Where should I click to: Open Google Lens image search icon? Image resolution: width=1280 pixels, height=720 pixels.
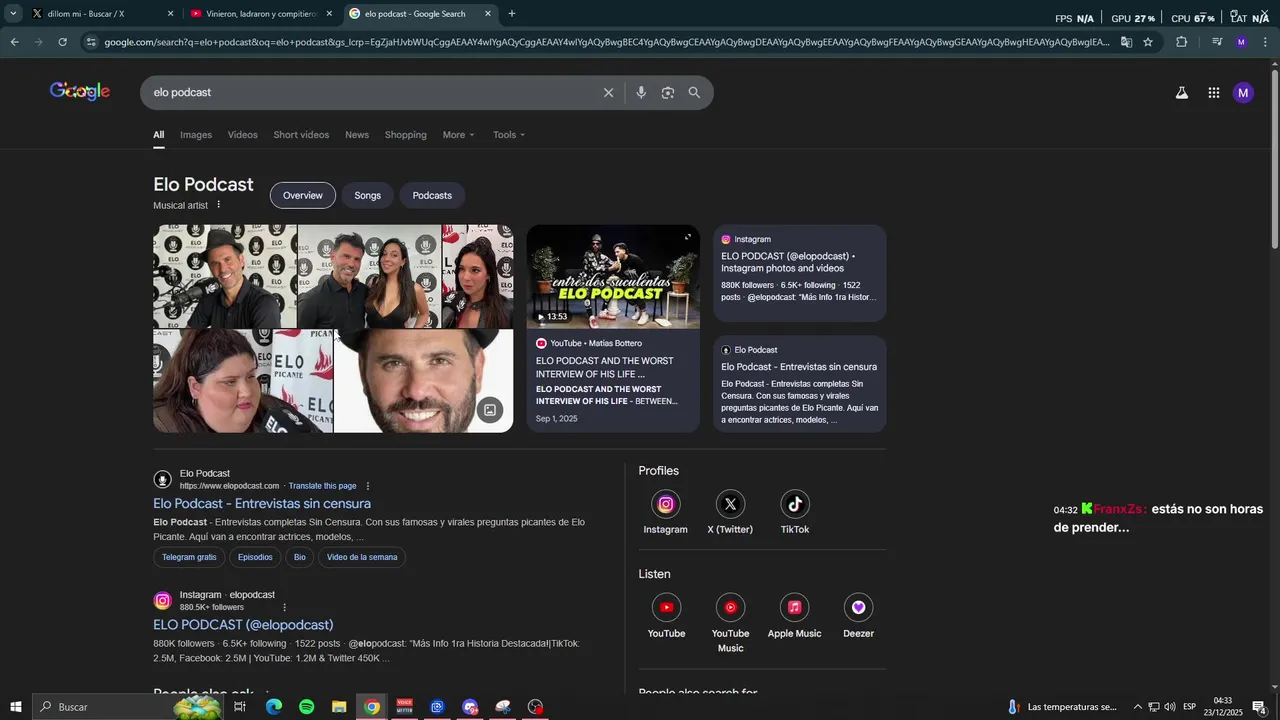coord(667,93)
